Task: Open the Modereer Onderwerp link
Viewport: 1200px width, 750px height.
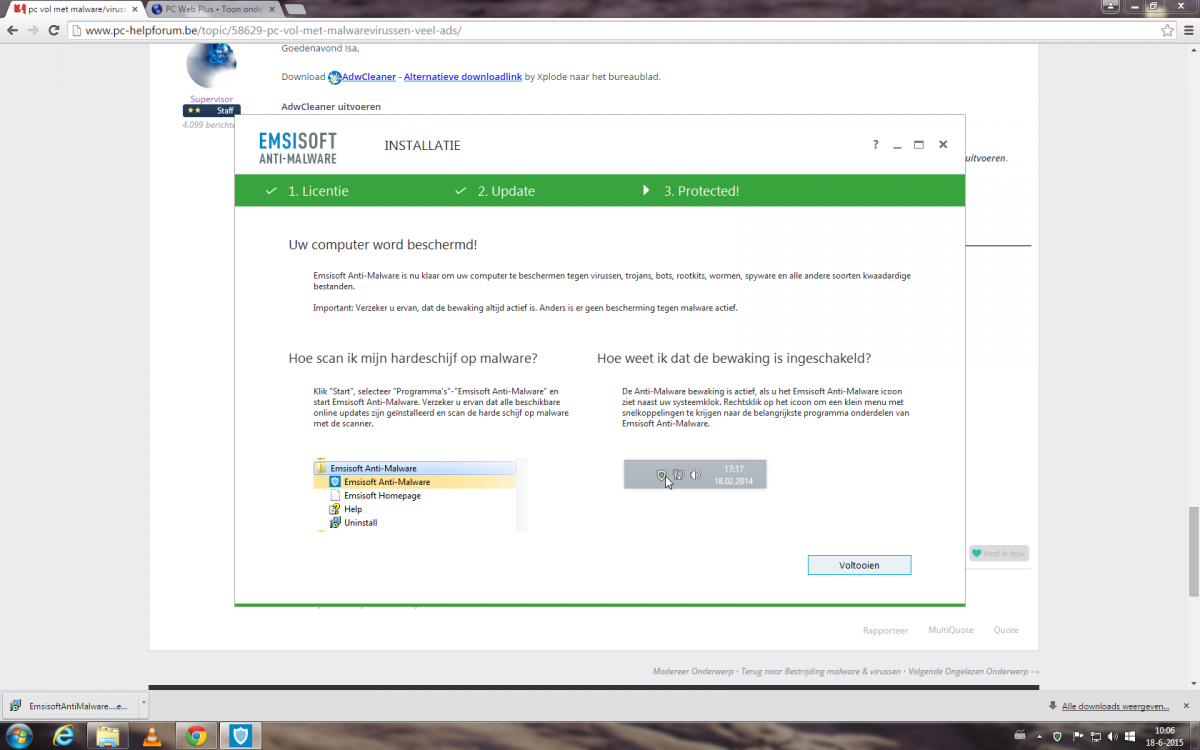Action: click(x=691, y=671)
